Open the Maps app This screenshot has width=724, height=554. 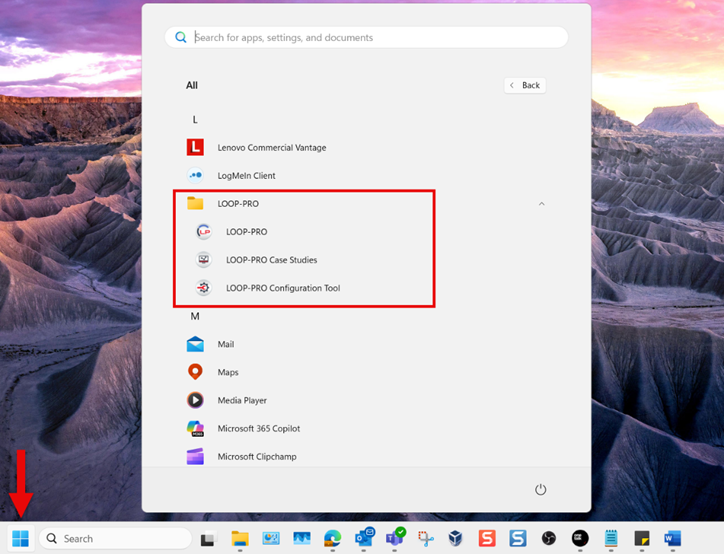[228, 372]
